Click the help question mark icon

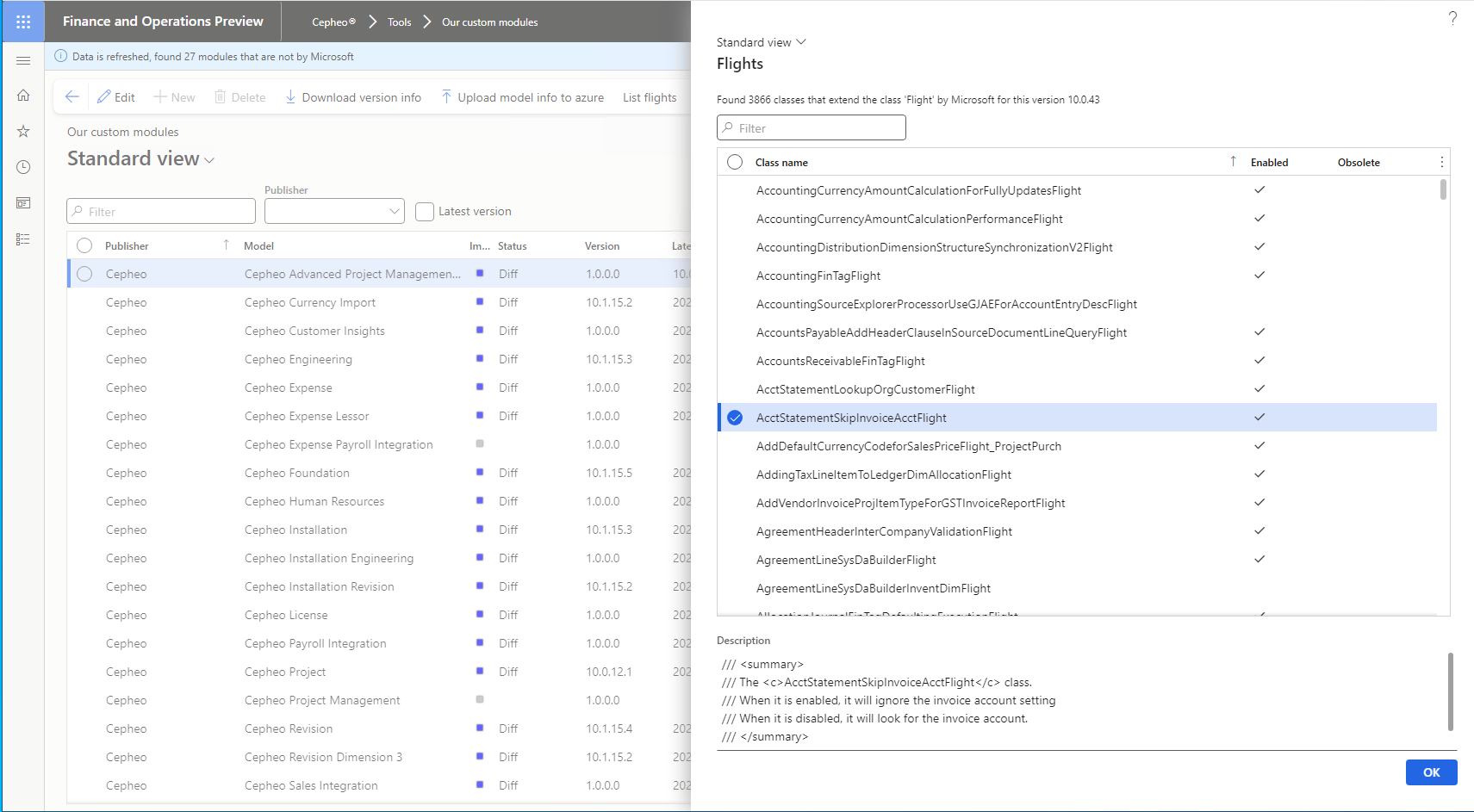tap(1452, 18)
